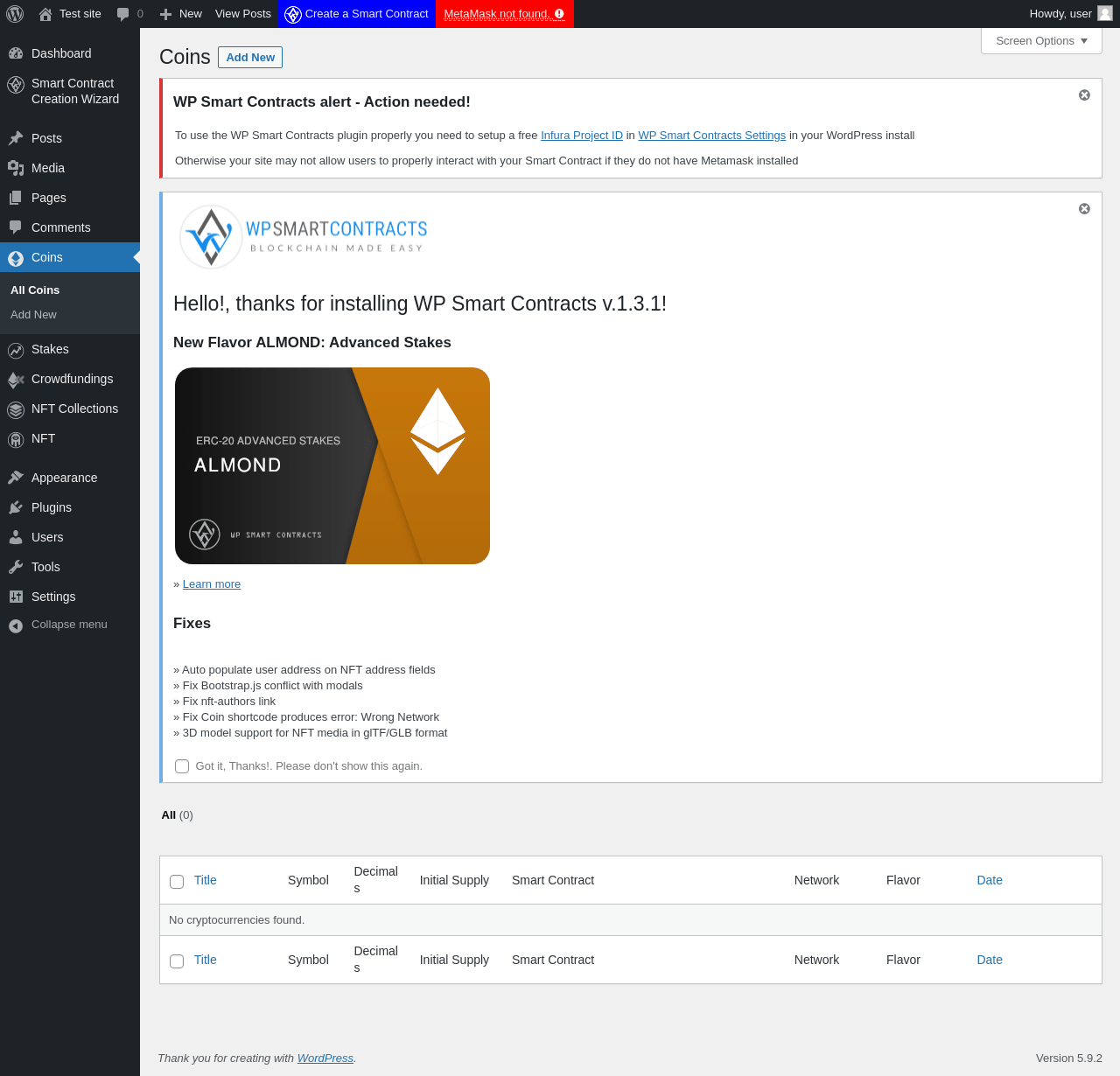Click the plus icon next to New
Viewport: 1120px width, 1076px height.
165,14
